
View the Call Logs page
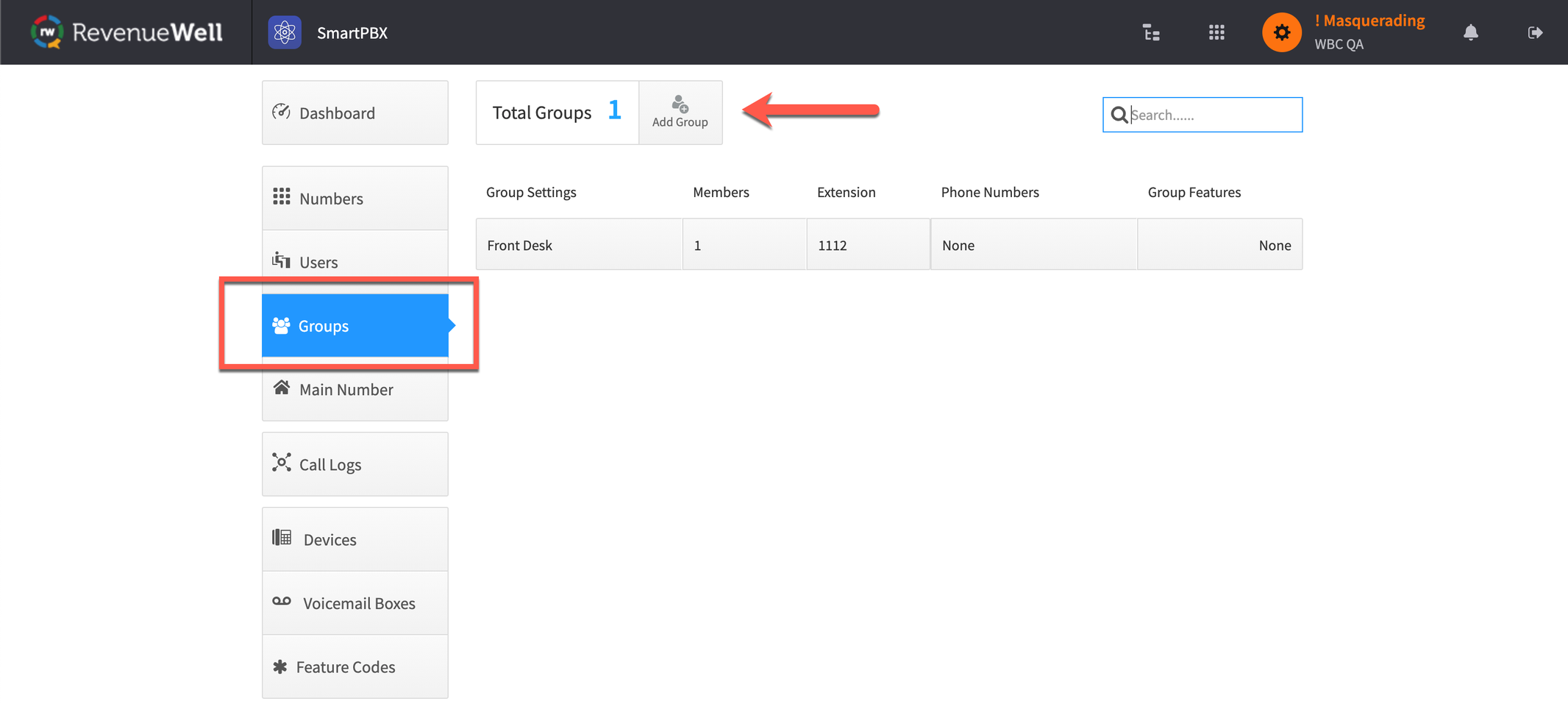tap(354, 464)
